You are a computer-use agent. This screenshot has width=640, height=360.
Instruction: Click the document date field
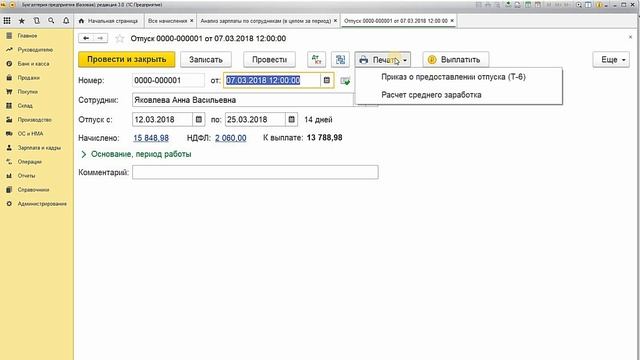click(x=272, y=80)
